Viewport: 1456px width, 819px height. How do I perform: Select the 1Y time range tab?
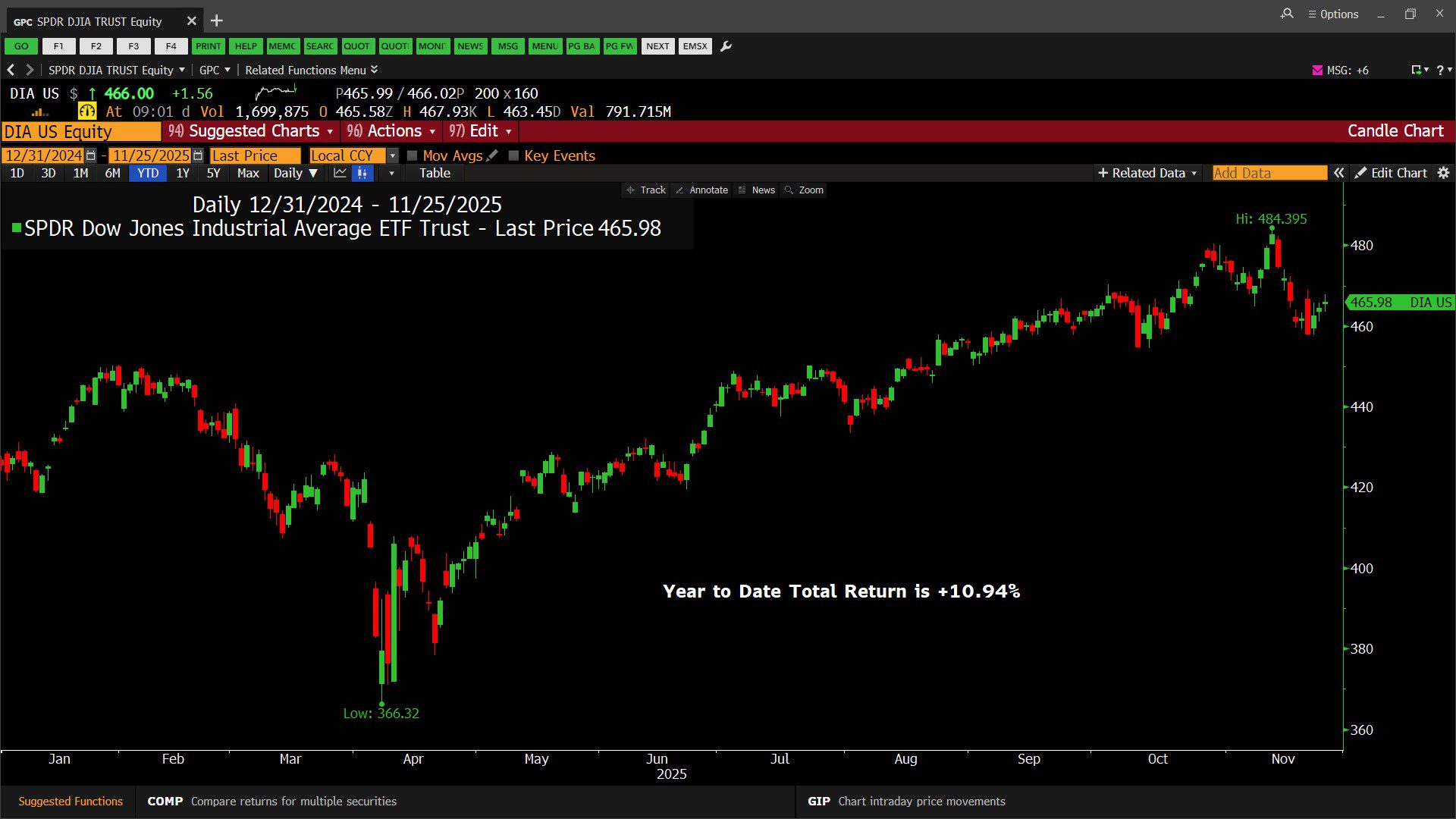click(x=183, y=173)
